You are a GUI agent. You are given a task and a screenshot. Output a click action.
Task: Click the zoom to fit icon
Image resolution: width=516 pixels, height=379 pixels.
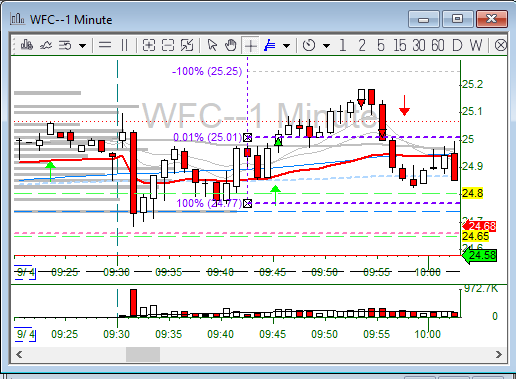[x=187, y=45]
